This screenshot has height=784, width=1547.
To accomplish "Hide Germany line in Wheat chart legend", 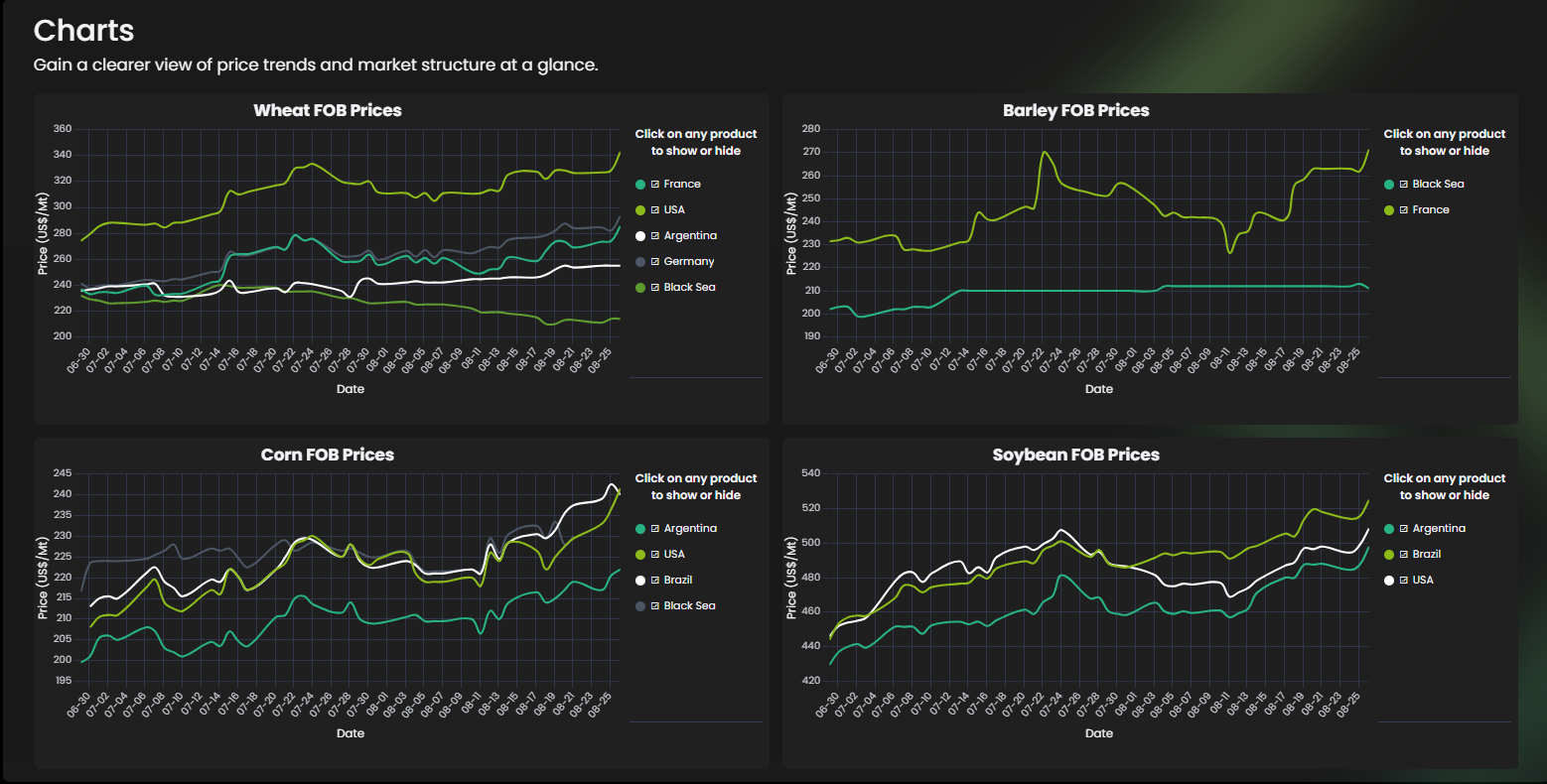I will (x=655, y=262).
